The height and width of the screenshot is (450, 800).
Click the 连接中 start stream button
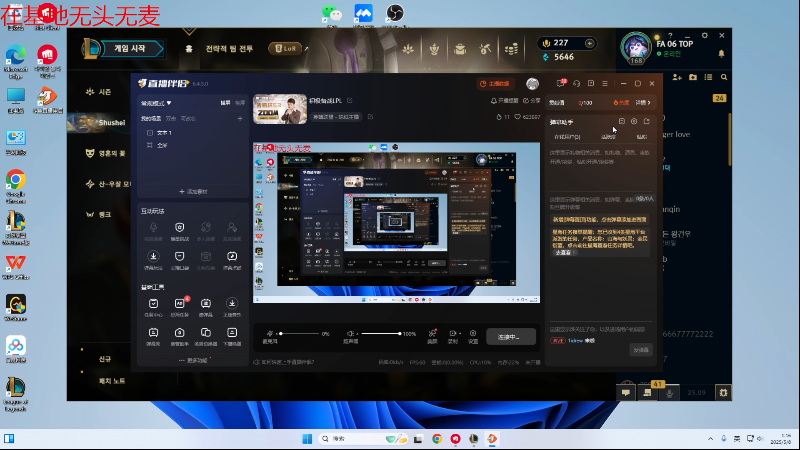coord(511,337)
